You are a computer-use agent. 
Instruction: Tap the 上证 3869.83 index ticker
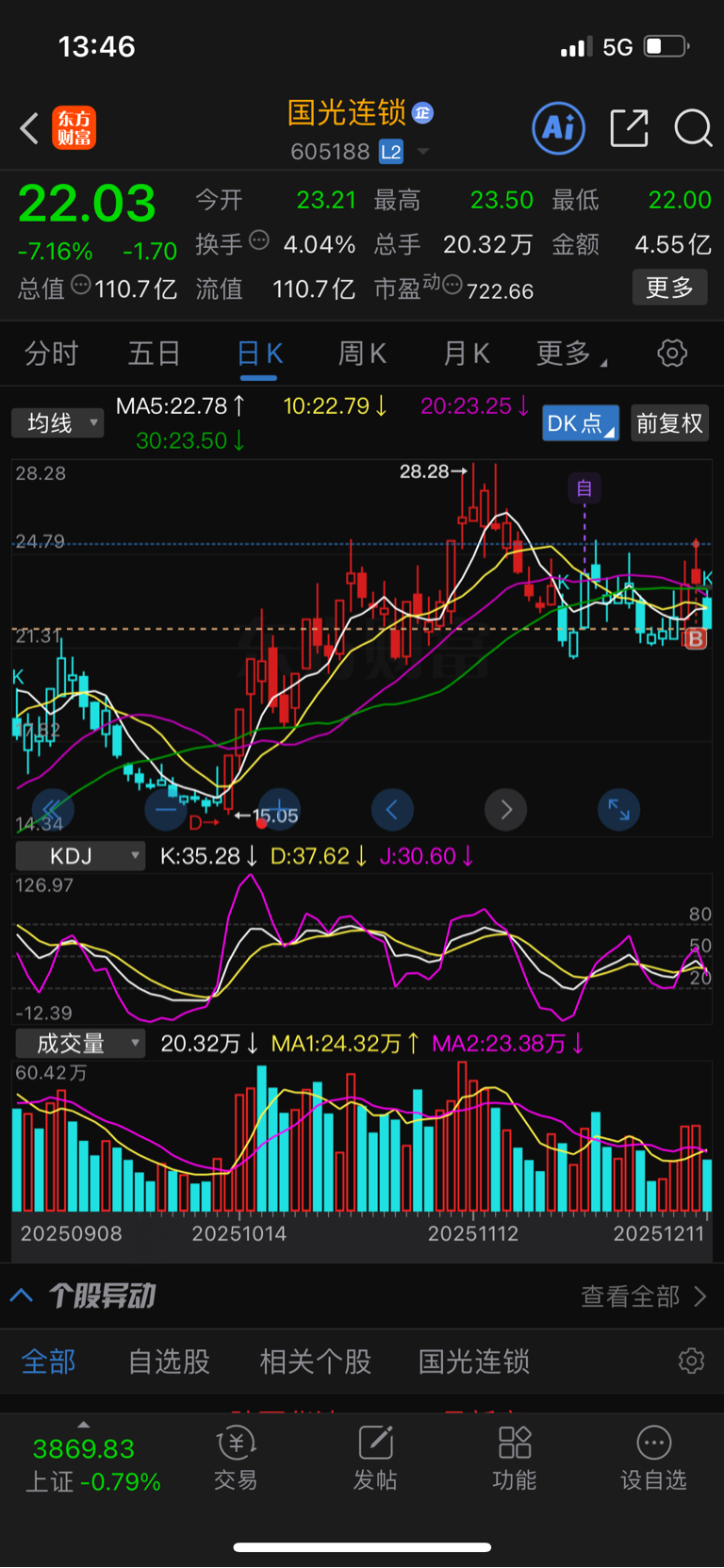coord(92,1465)
